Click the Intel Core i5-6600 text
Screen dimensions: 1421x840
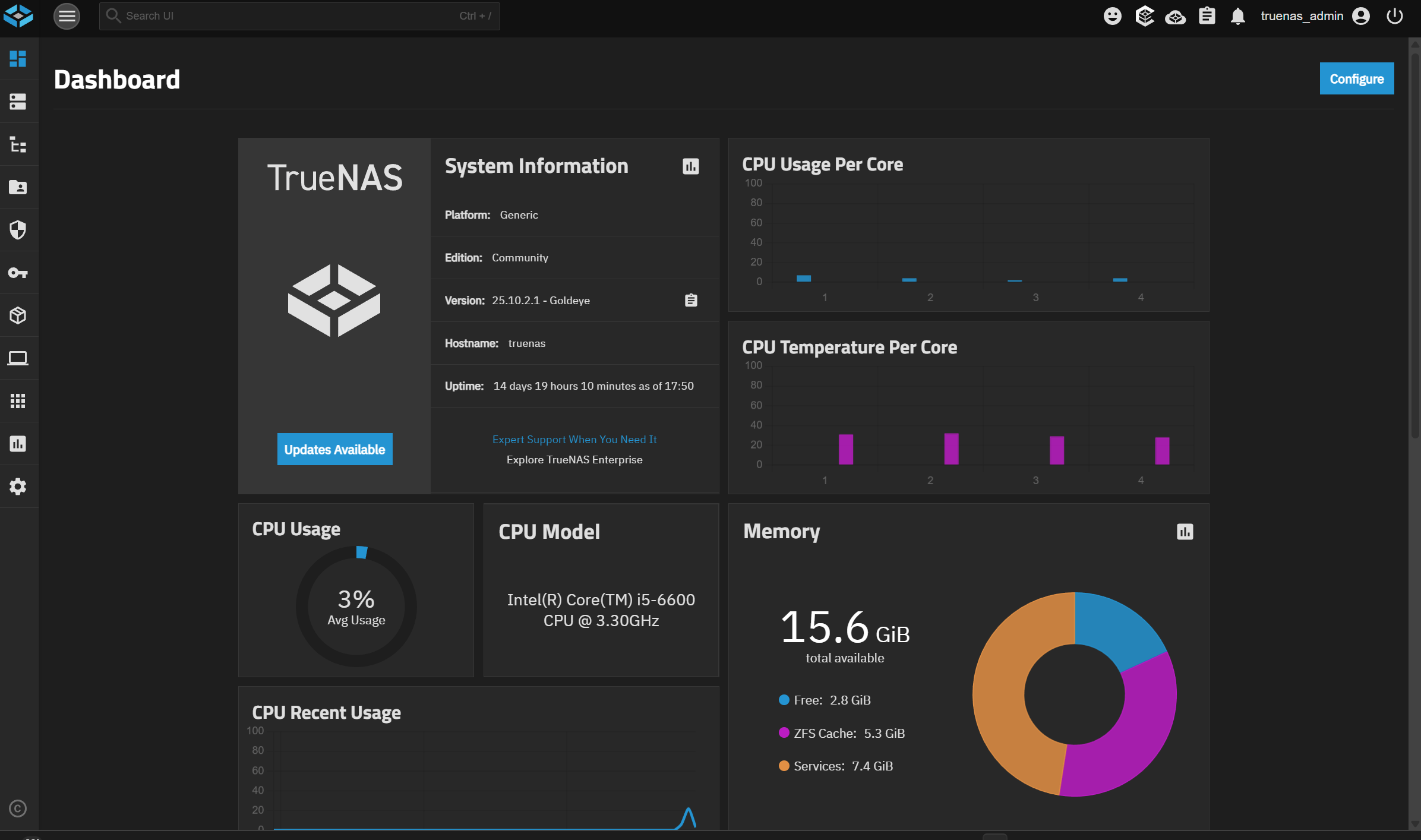click(x=601, y=610)
